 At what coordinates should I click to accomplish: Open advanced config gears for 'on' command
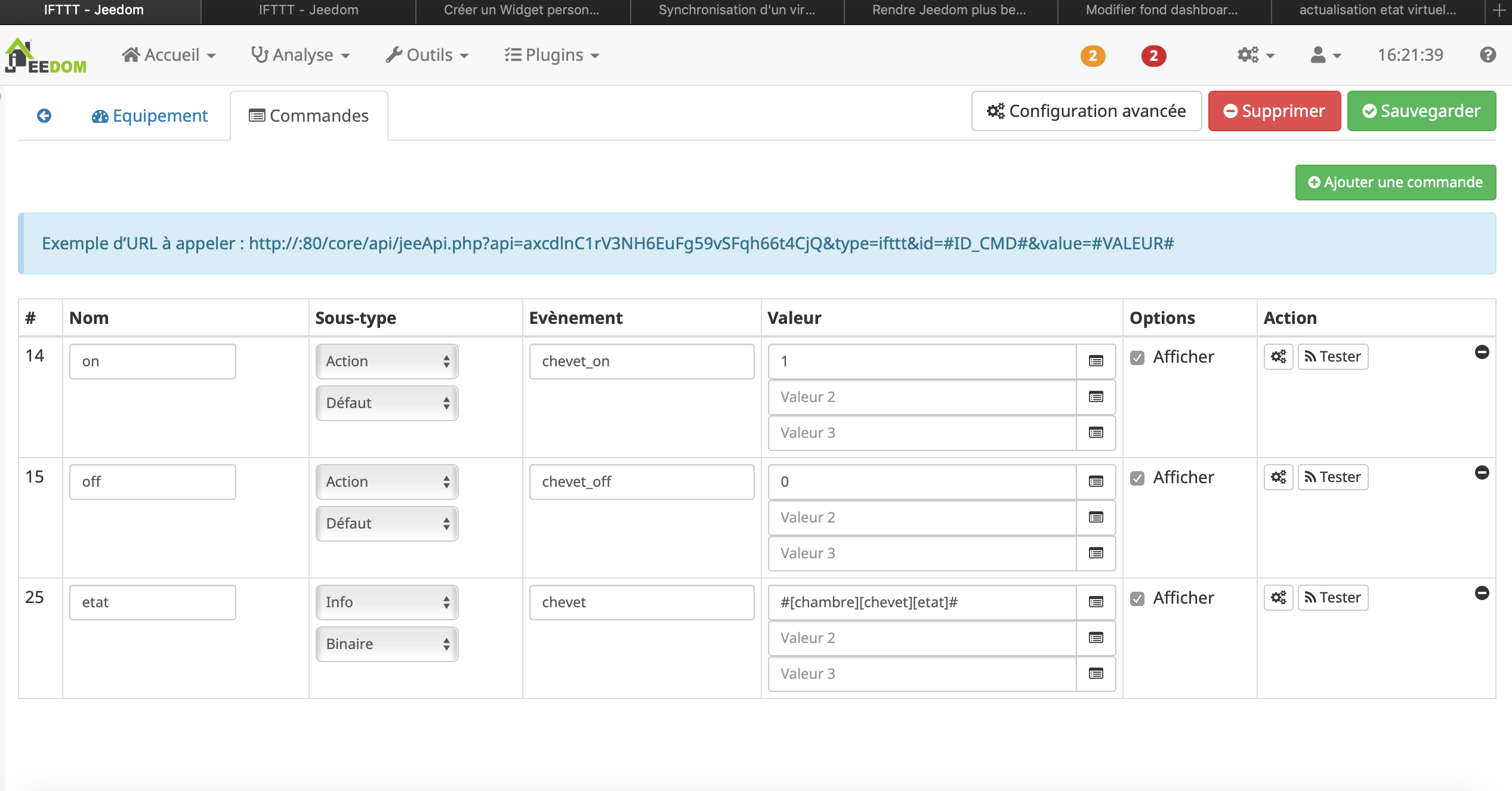tap(1278, 357)
